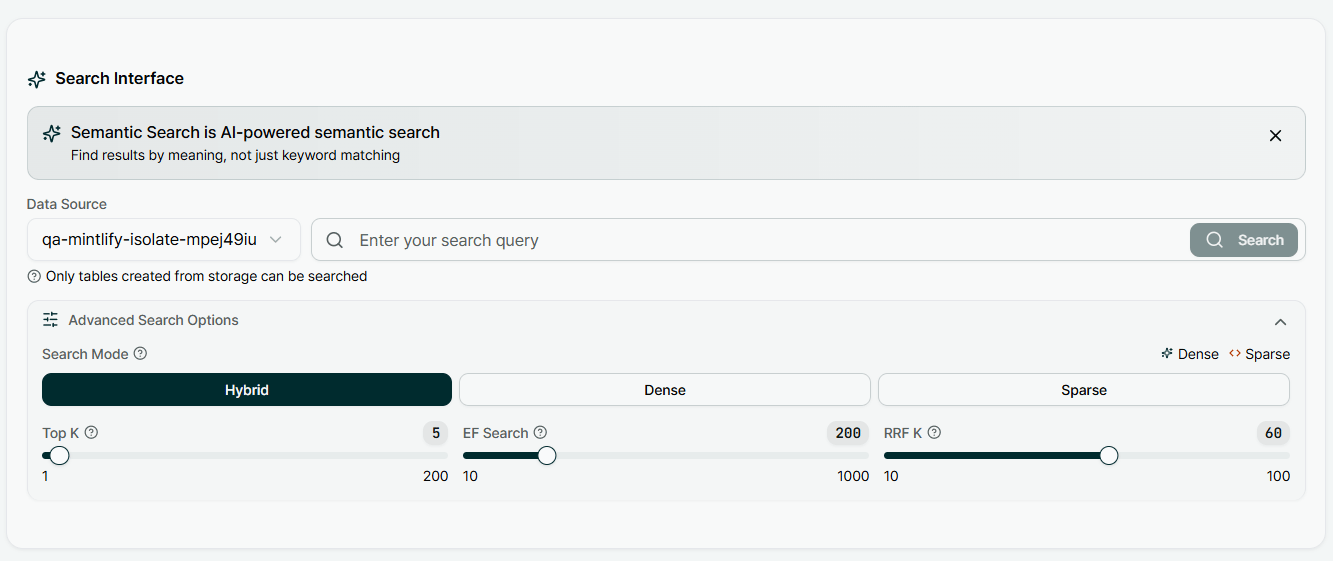Click the Dense legend sparkle icon
This screenshot has width=1333, height=561.
tap(1167, 354)
